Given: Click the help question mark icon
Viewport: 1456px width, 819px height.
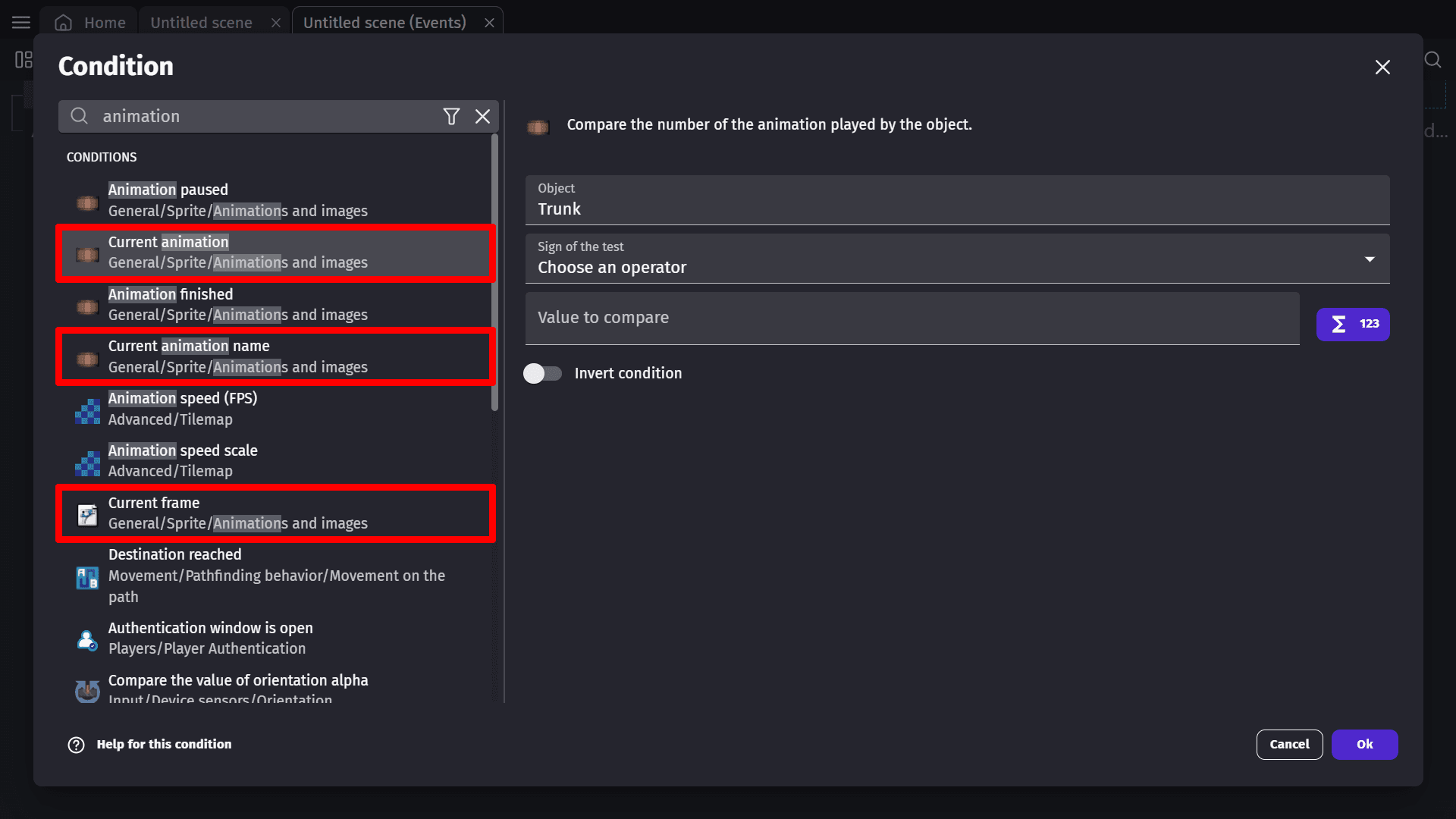Looking at the screenshot, I should point(76,745).
